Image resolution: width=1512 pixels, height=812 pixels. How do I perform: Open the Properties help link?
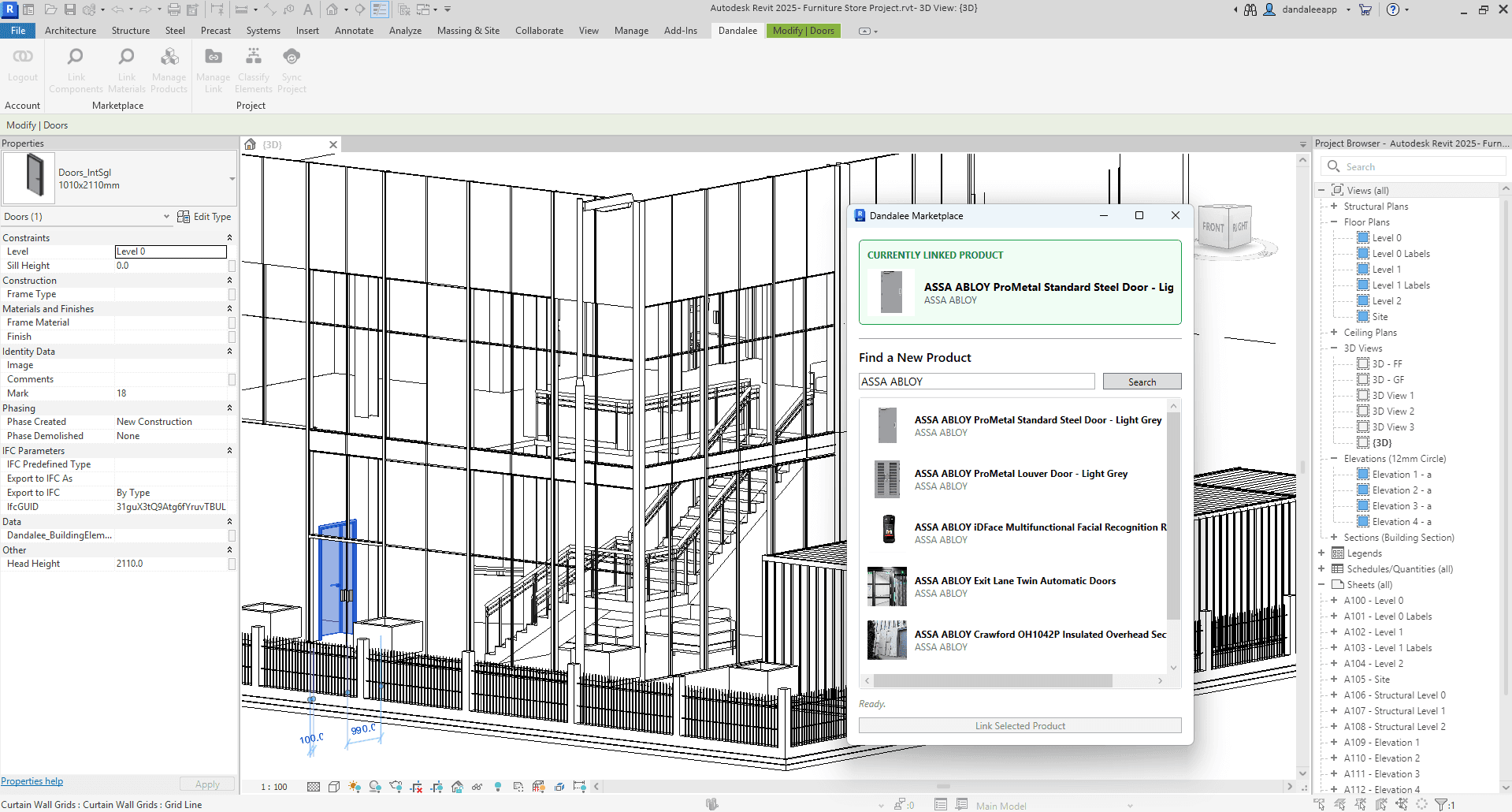(32, 781)
